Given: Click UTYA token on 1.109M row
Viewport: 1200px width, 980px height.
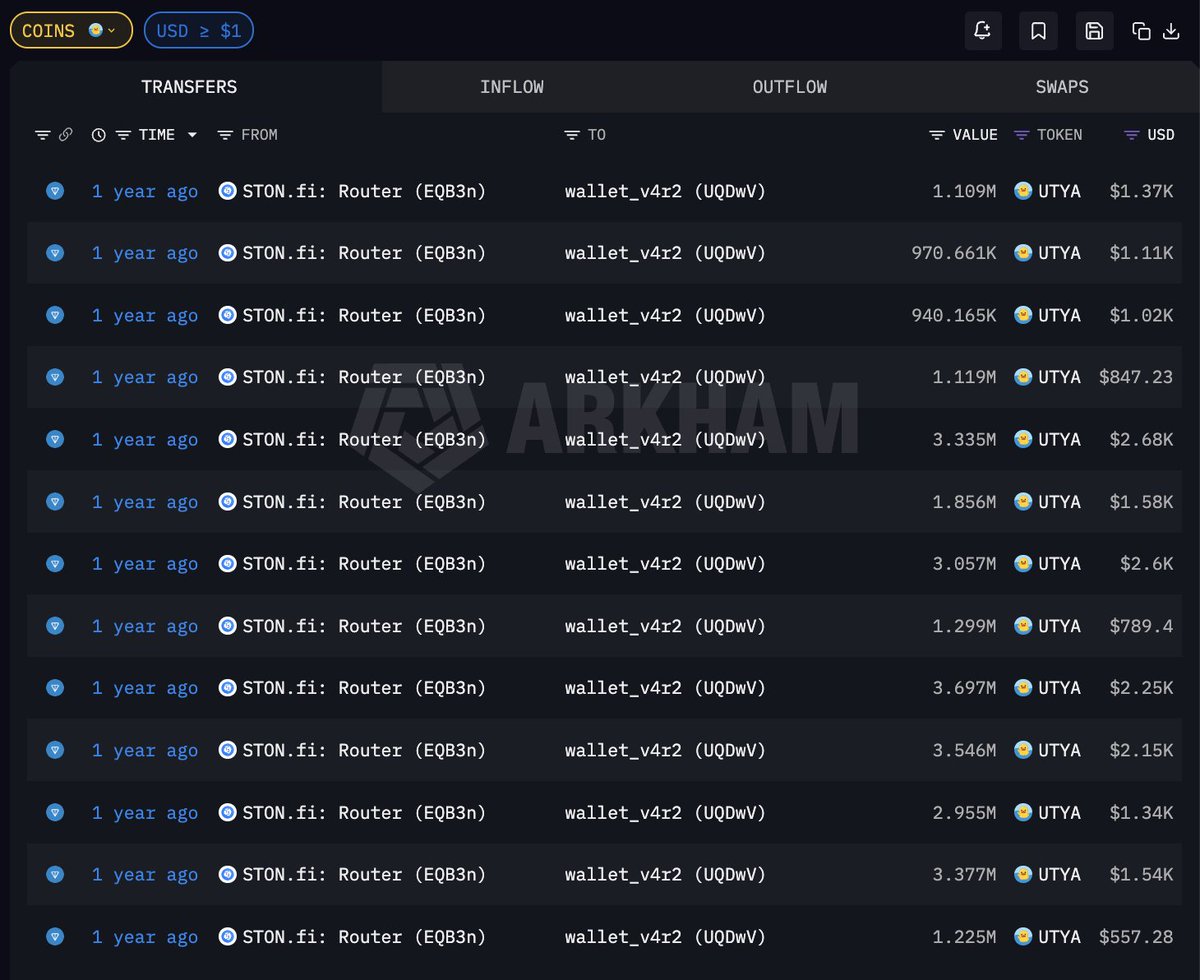Looking at the screenshot, I should click(x=1059, y=191).
